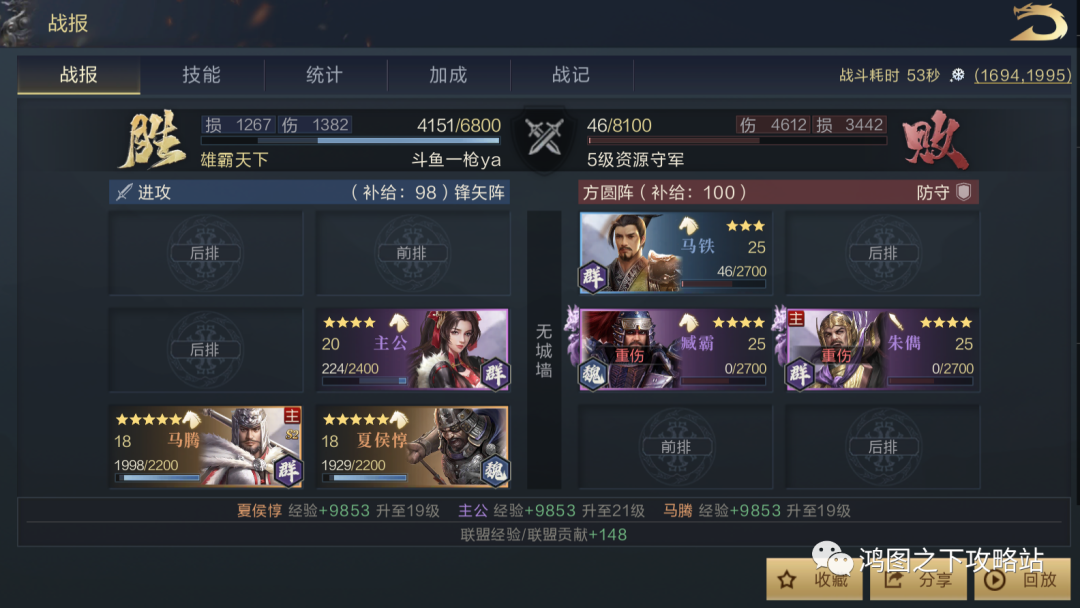Viewport: 1080px width, 608px height.
Task: Open the 统计 tab
Action: 325,75
